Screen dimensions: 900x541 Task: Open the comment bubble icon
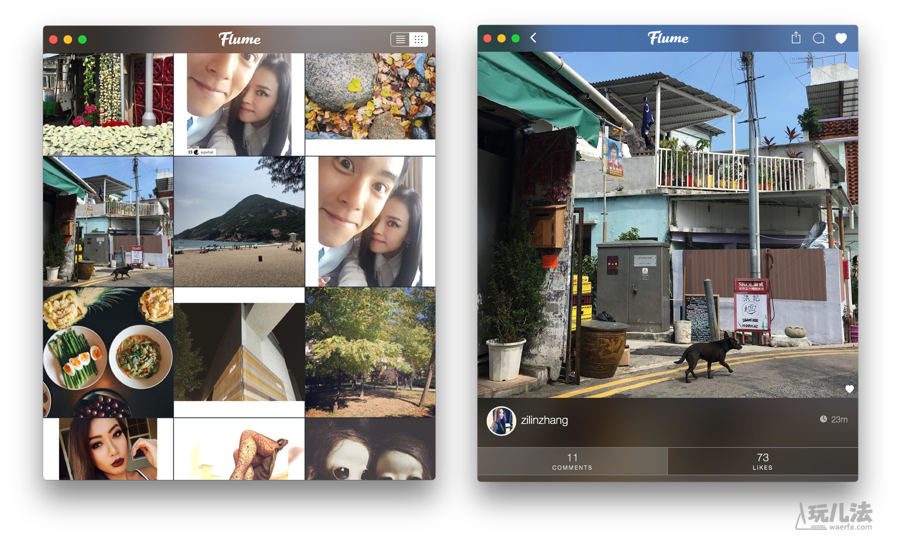(x=818, y=38)
